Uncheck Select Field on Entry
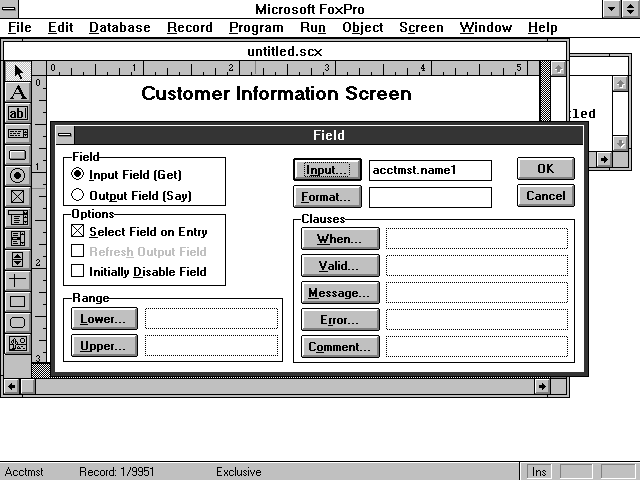The height and width of the screenshot is (480, 640). [x=78, y=232]
